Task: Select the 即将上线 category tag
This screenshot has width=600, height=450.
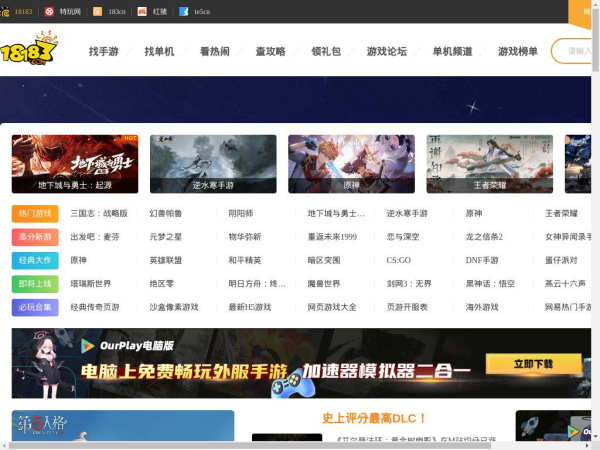Action: (35, 284)
